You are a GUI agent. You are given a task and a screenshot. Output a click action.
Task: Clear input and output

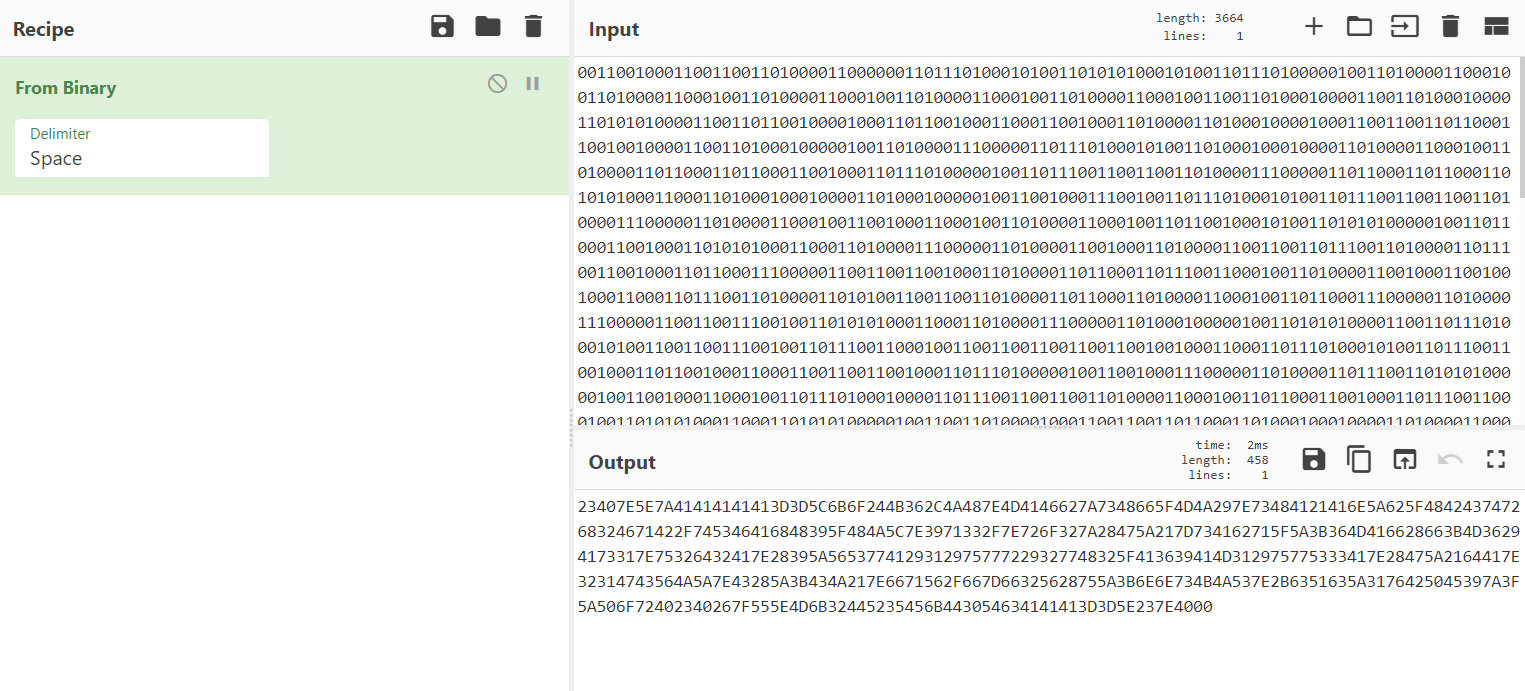pyautogui.click(x=1450, y=27)
